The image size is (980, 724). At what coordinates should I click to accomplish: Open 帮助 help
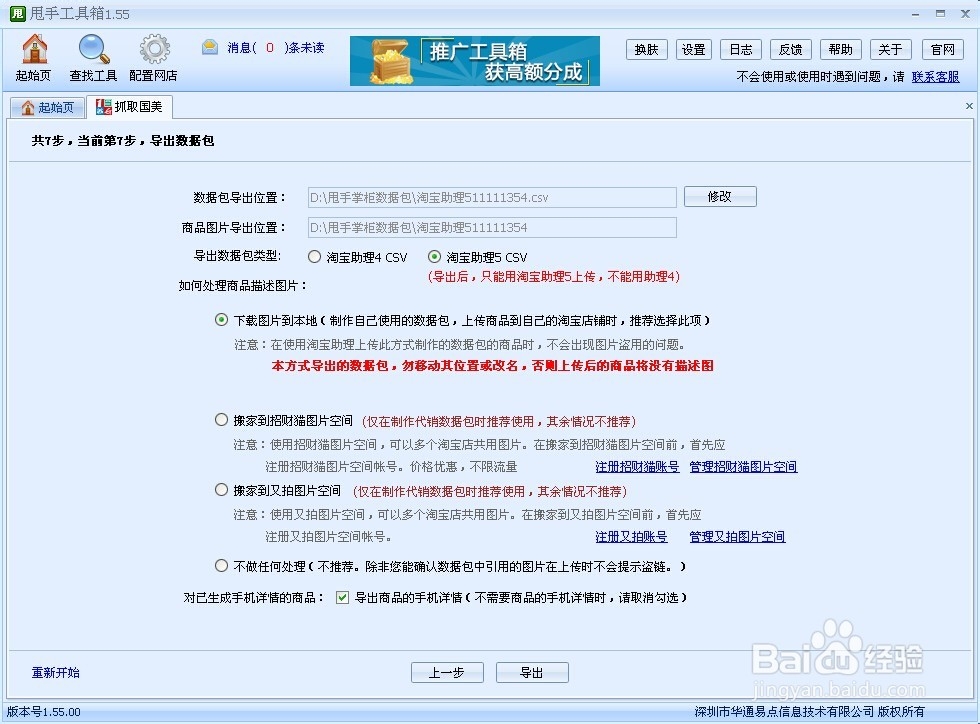click(x=839, y=49)
